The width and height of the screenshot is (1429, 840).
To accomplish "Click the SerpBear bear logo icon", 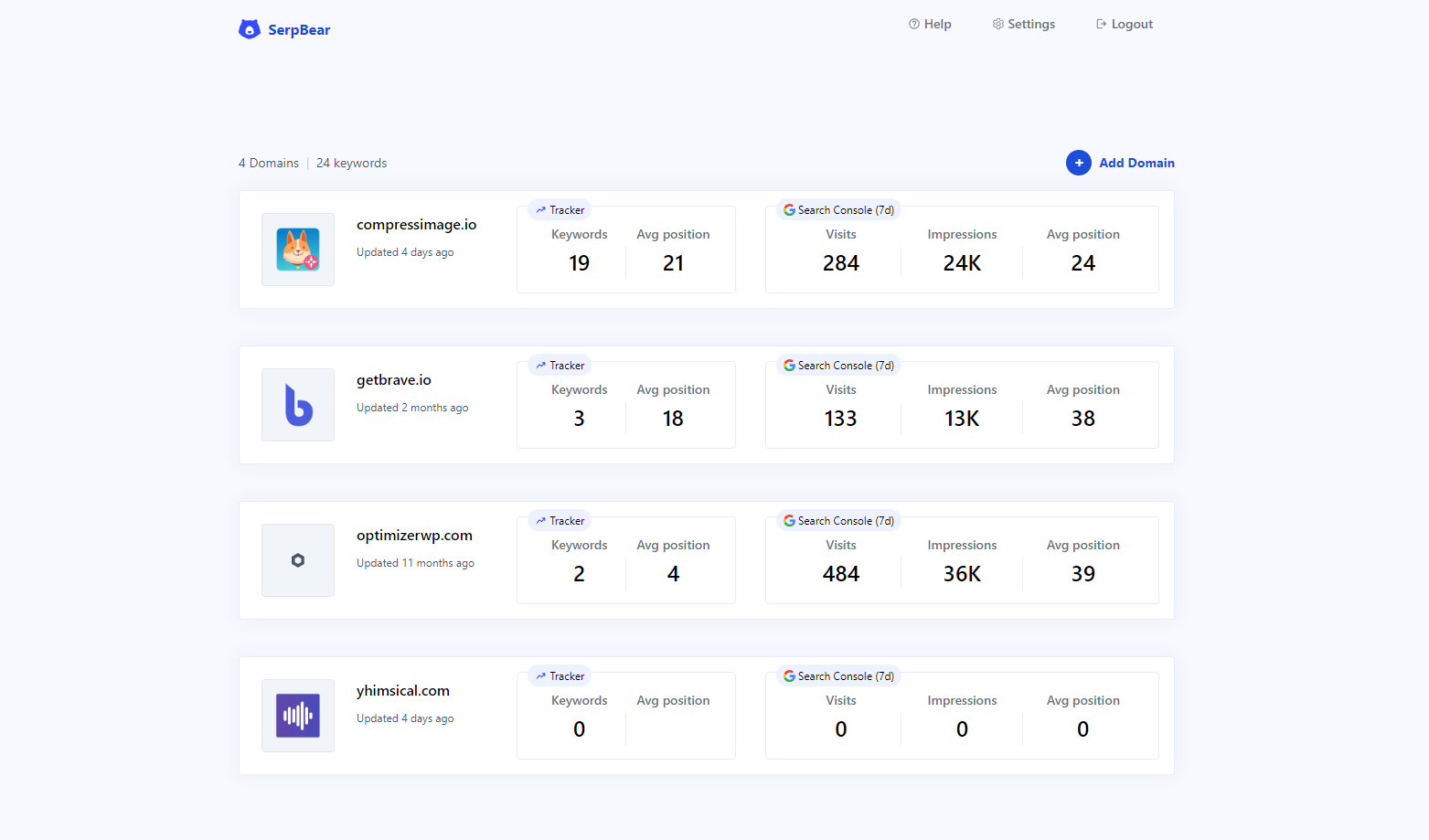I will click(x=249, y=28).
